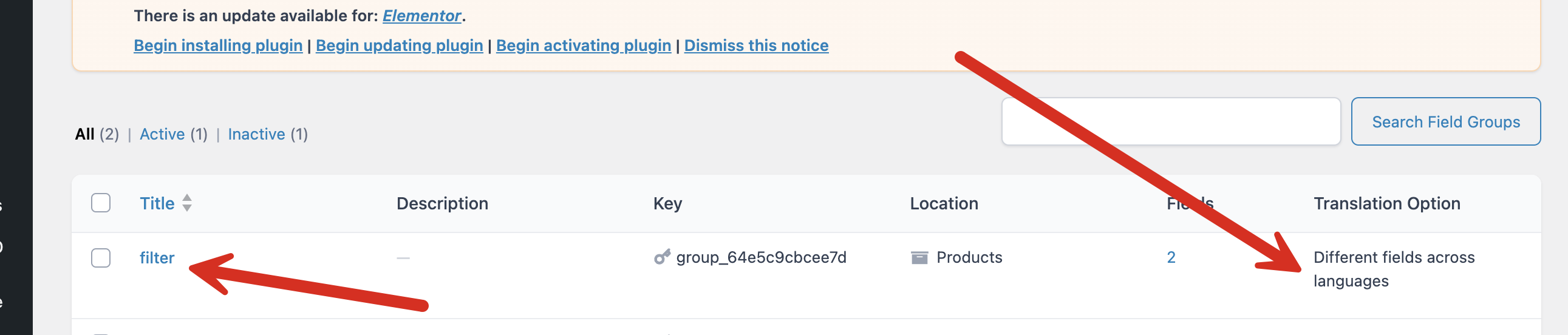Screen dimensions: 1568x335
Task: Dismiss this notice
Action: (x=756, y=46)
